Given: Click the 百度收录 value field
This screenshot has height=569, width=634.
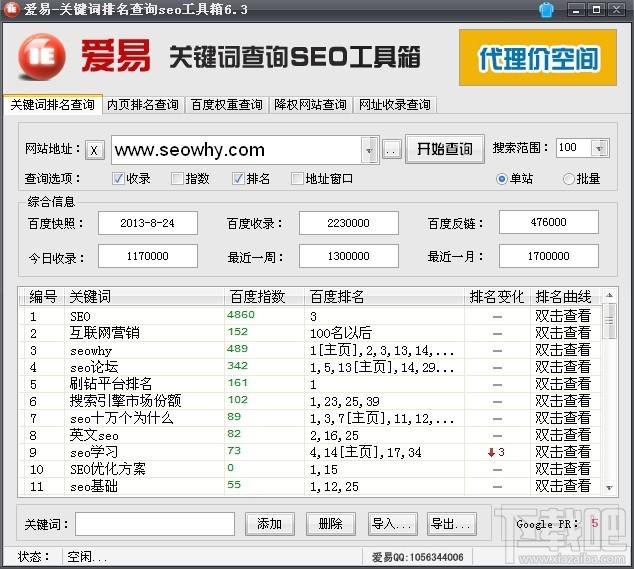Looking at the screenshot, I should pyautogui.click(x=349, y=223).
